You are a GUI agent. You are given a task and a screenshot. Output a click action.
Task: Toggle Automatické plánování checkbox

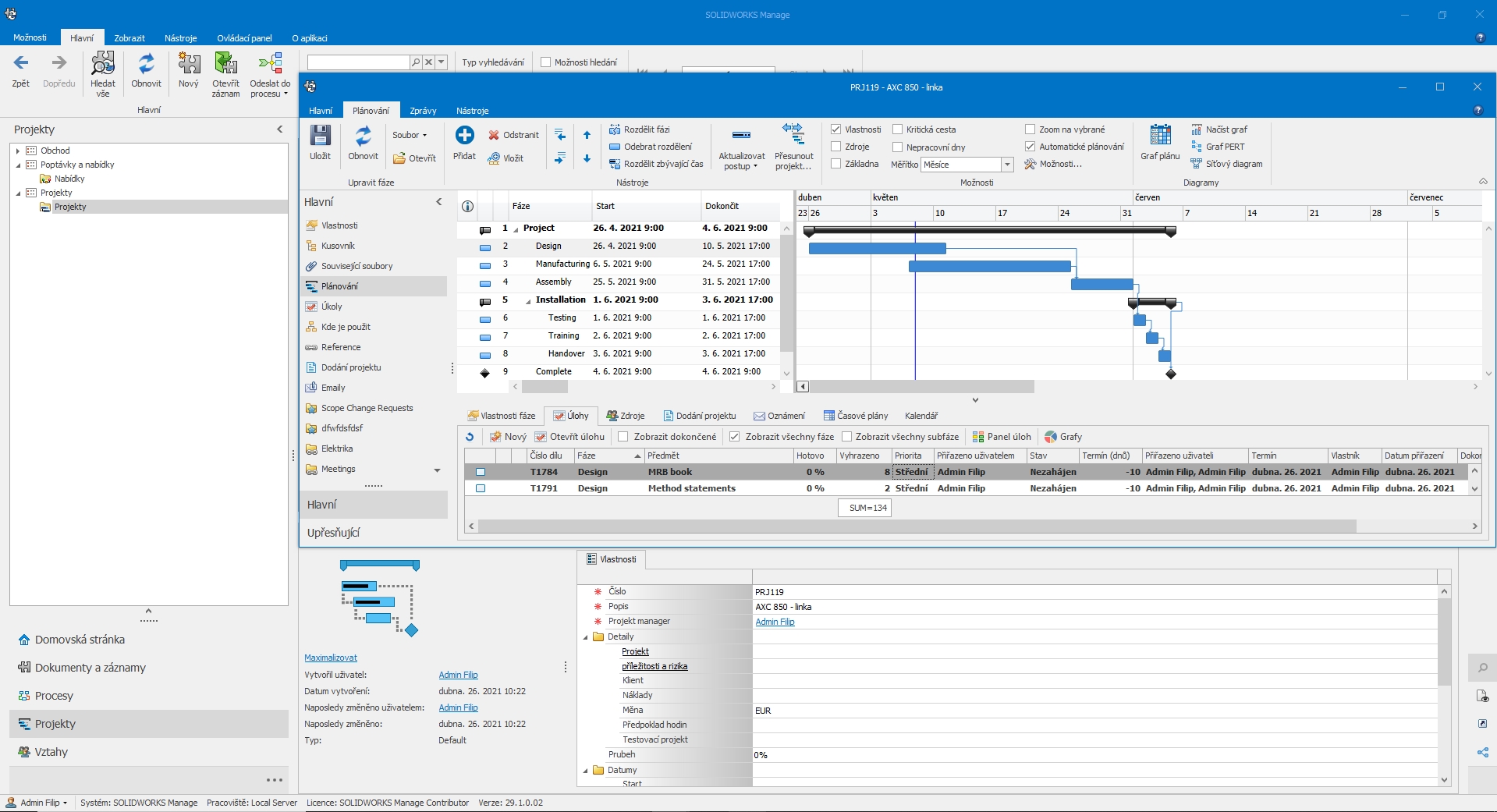pyautogui.click(x=1031, y=147)
